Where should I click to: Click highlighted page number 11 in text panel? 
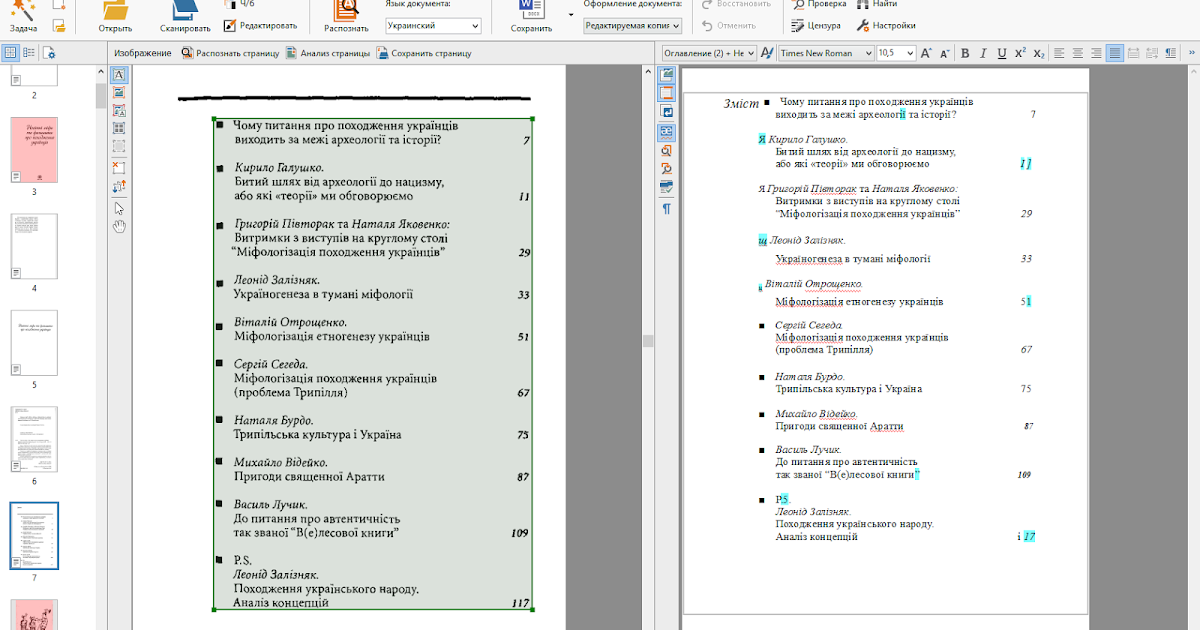click(x=1025, y=163)
